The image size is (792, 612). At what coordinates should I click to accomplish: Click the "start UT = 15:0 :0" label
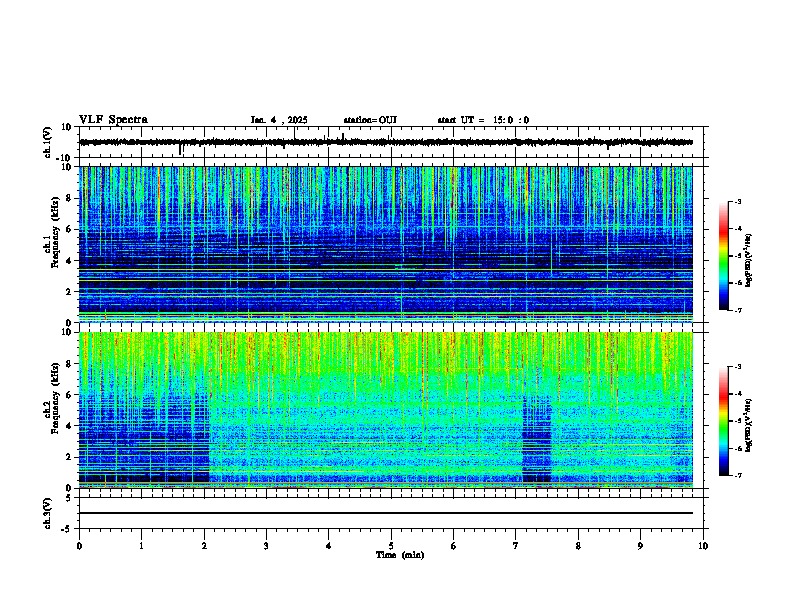tap(483, 120)
